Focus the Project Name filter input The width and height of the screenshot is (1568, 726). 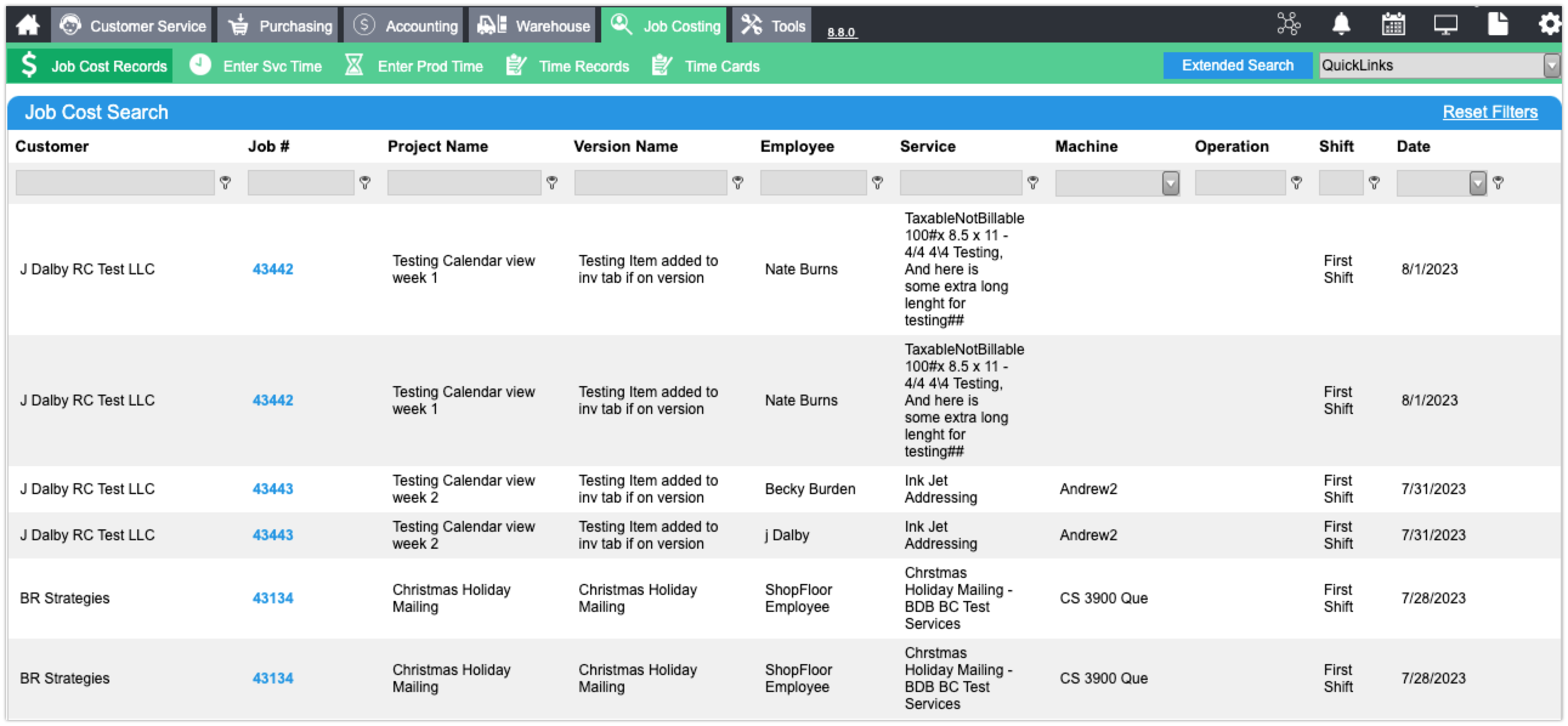[x=465, y=183]
